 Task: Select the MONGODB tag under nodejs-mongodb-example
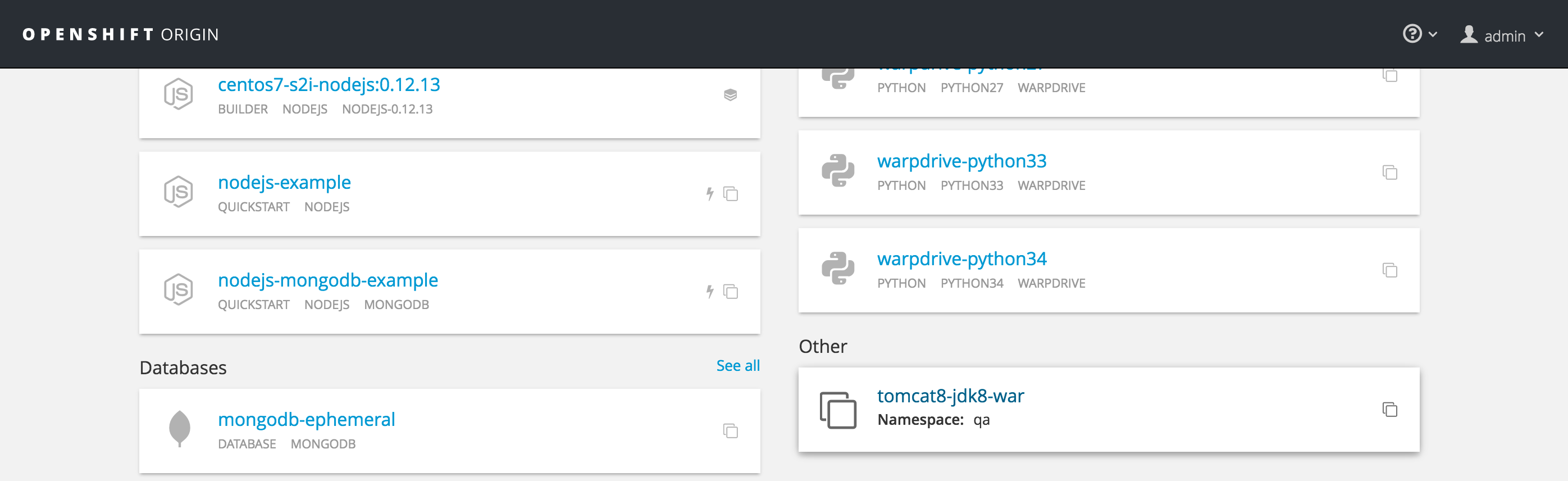pos(396,305)
